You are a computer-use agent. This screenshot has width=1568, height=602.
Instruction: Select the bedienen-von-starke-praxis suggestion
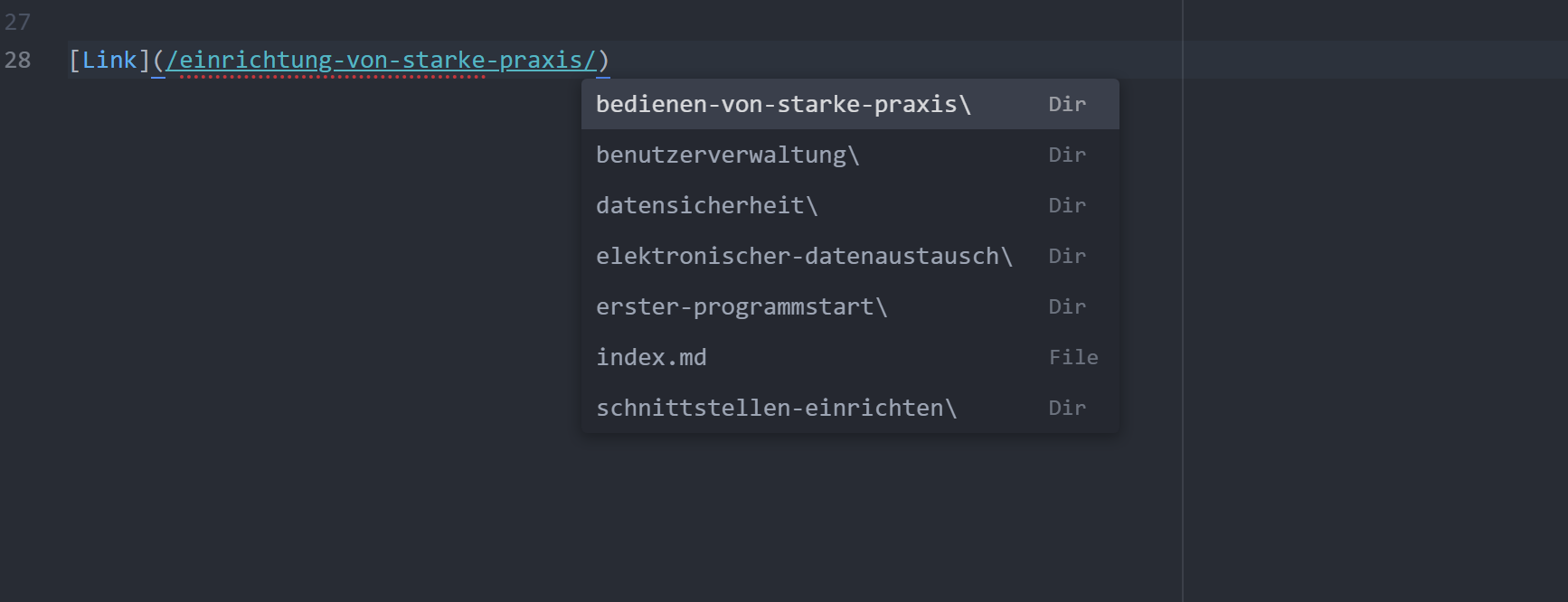(x=783, y=105)
